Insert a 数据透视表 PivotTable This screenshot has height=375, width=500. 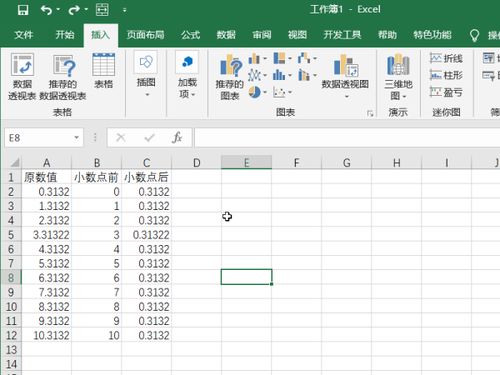coord(22,77)
